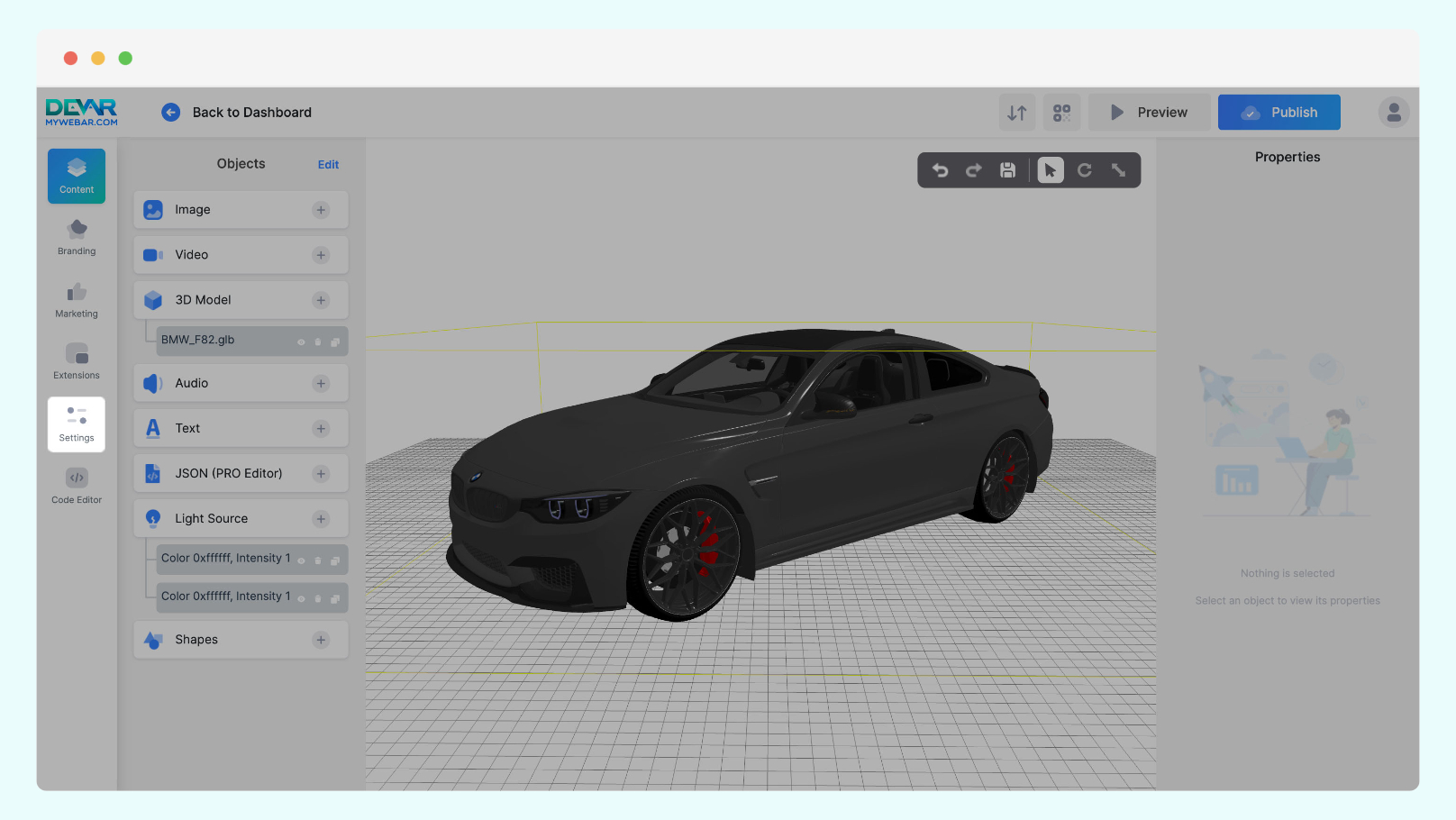This screenshot has height=820, width=1456.
Task: Click the Edit link beside Objects
Action: (x=328, y=165)
